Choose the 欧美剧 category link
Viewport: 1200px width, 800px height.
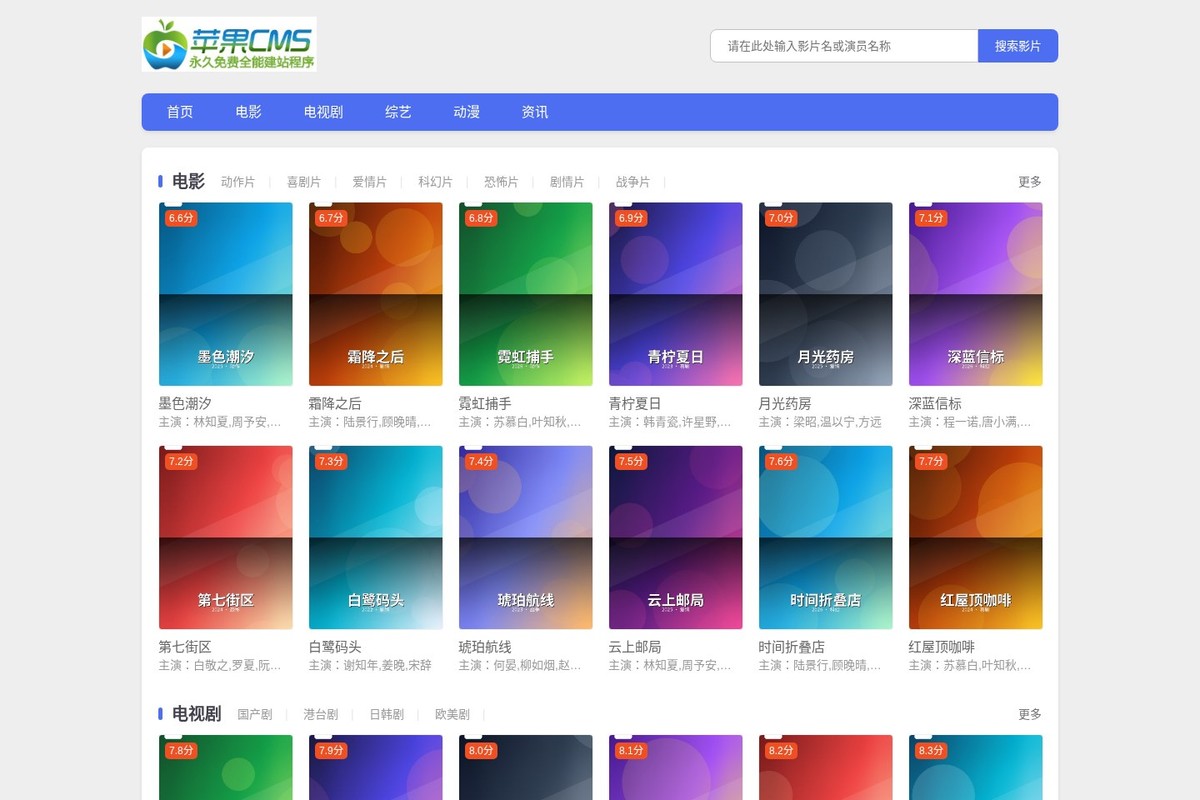pyautogui.click(x=453, y=715)
